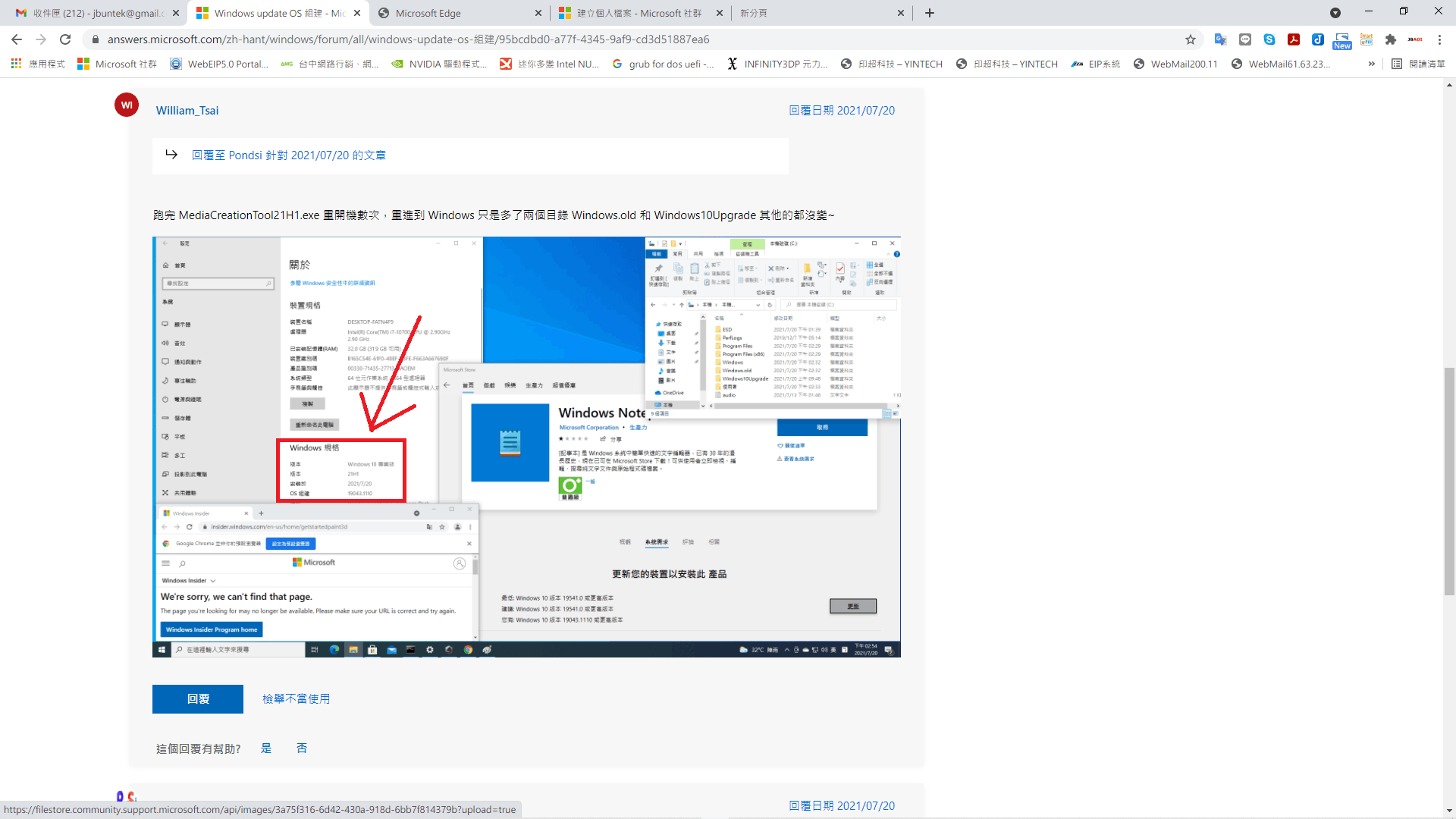Click the scrollbar down arrow
This screenshot has height=819, width=1456.
tap(1449, 811)
